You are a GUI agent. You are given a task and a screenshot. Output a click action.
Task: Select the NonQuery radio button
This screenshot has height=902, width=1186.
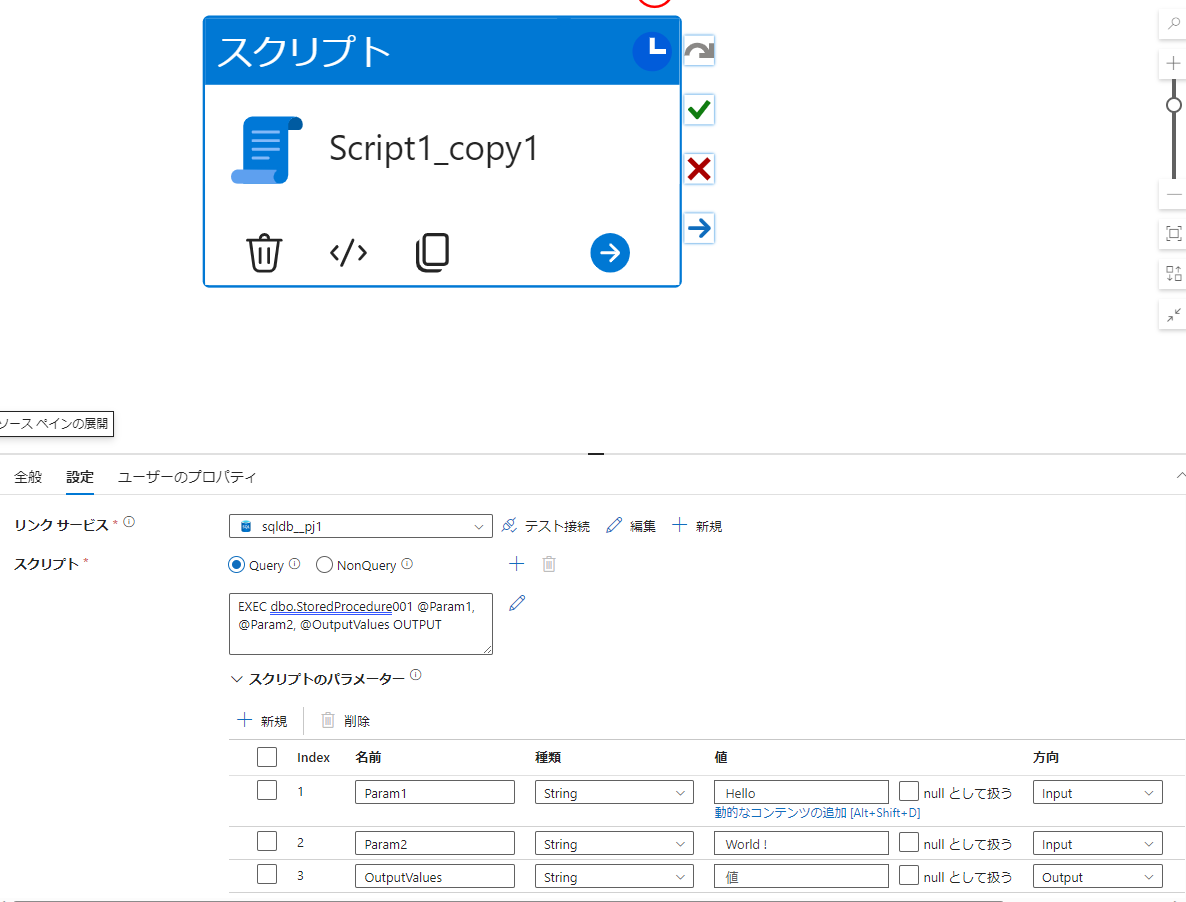tap(324, 564)
